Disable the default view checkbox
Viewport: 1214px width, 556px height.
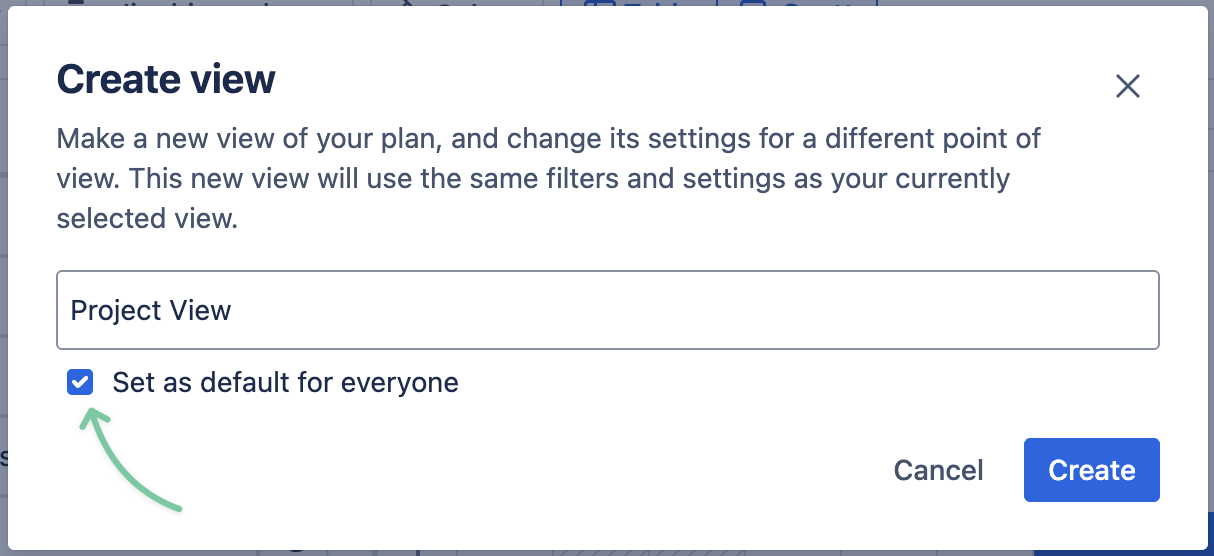tap(80, 382)
